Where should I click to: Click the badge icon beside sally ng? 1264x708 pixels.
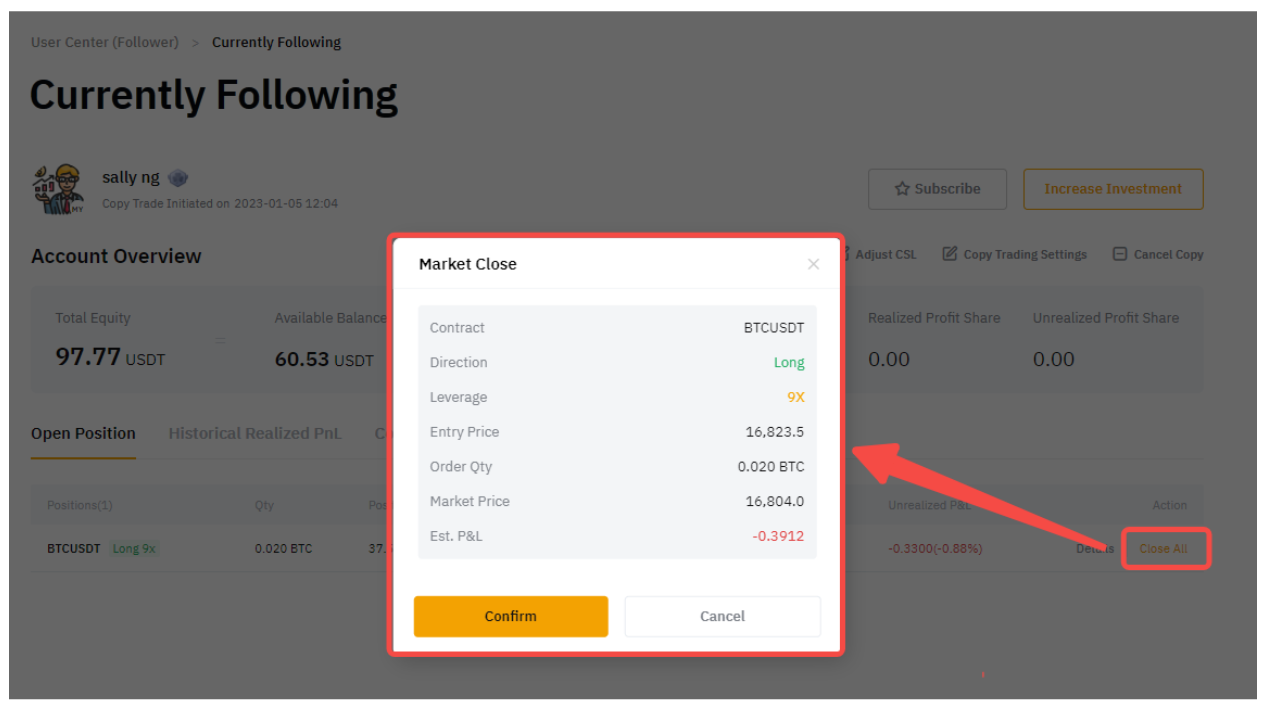click(x=178, y=178)
